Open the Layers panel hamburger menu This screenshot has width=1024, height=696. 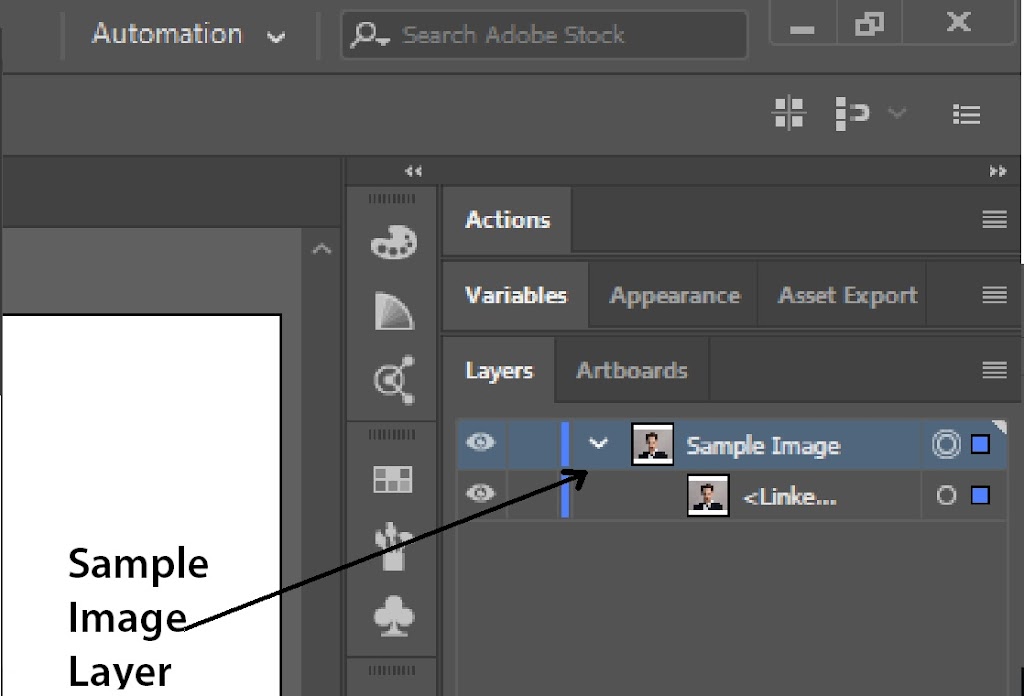(x=993, y=370)
